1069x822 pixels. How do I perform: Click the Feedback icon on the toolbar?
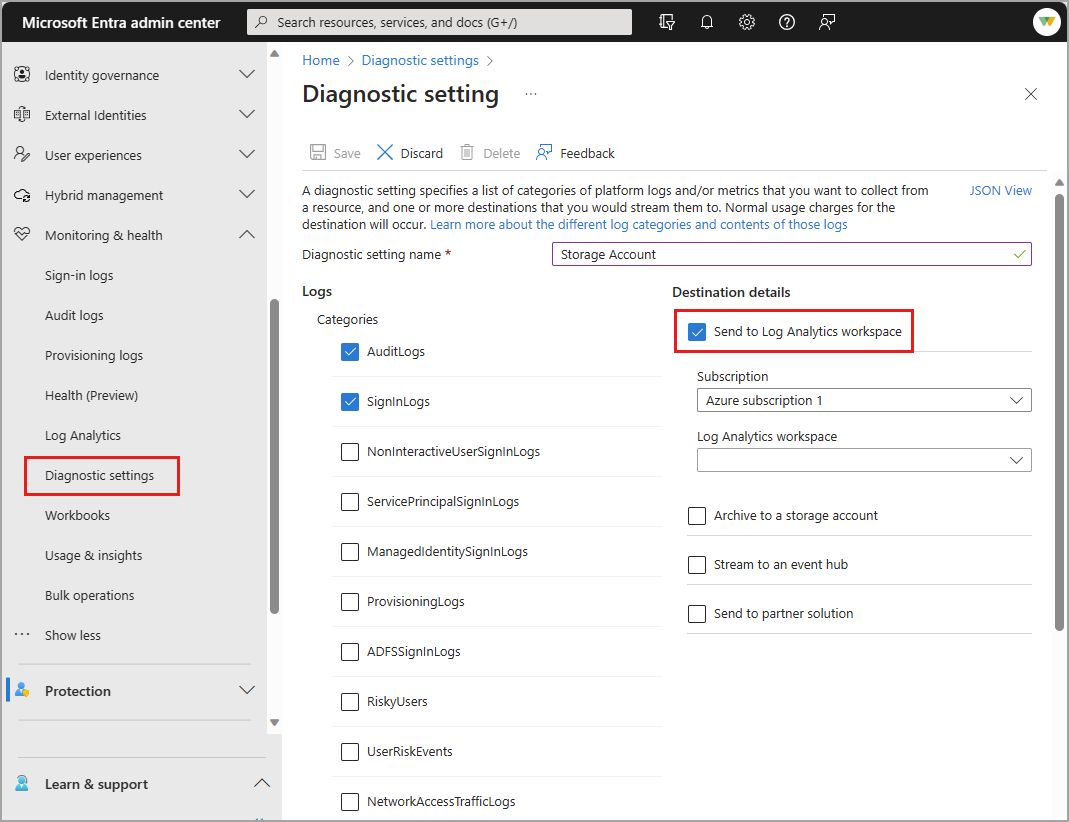tap(575, 152)
